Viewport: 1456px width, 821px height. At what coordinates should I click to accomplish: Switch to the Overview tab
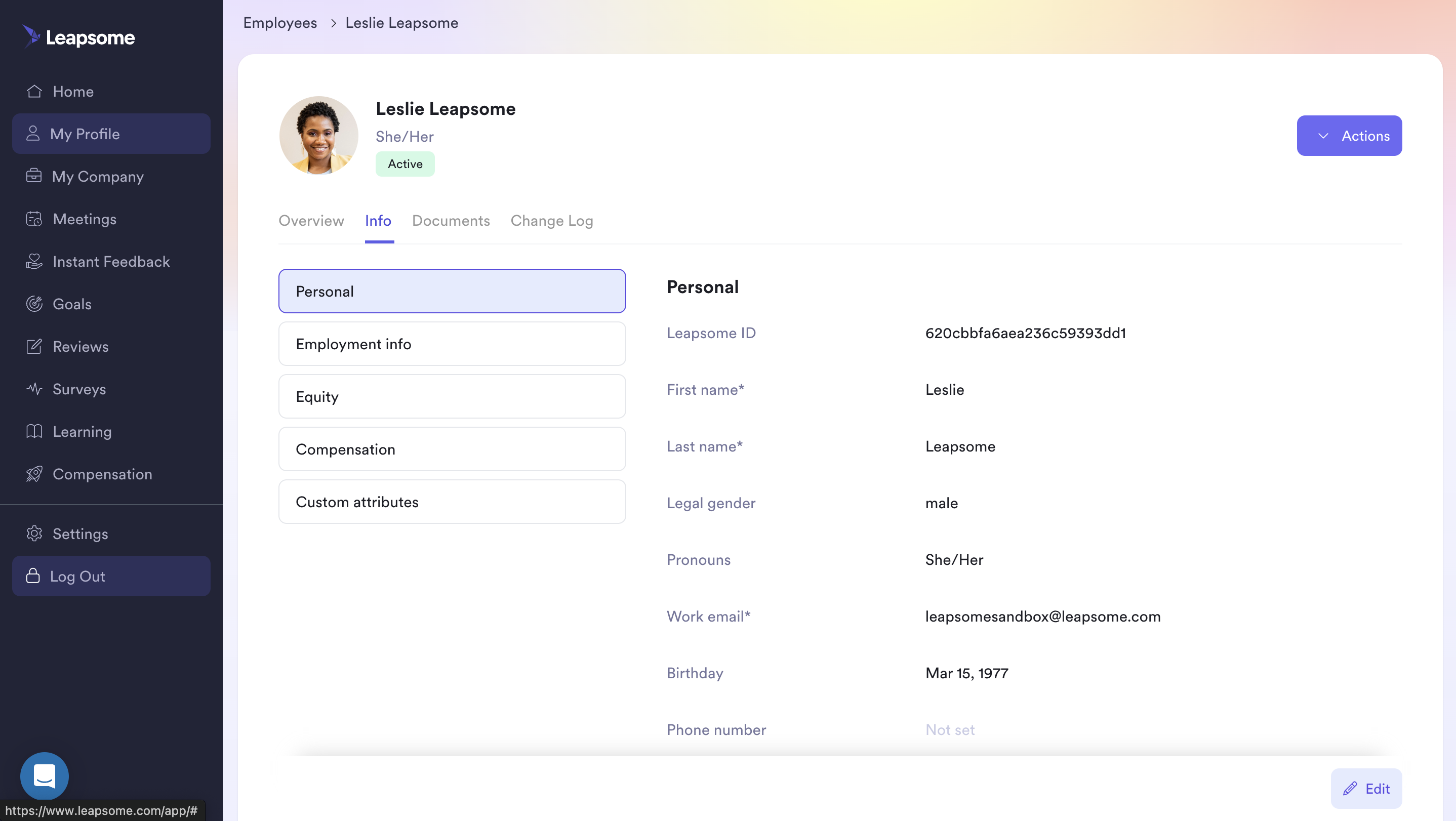pyautogui.click(x=311, y=220)
